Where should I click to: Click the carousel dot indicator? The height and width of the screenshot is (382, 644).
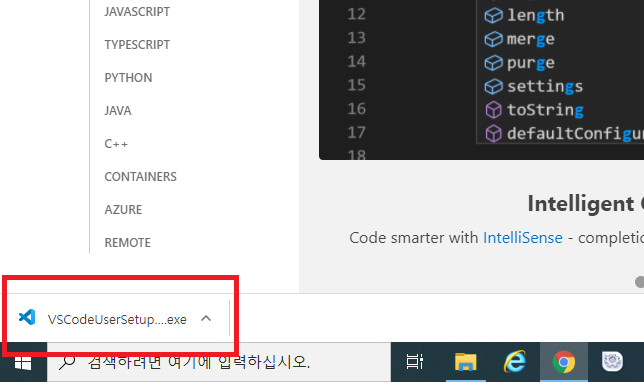point(639,282)
